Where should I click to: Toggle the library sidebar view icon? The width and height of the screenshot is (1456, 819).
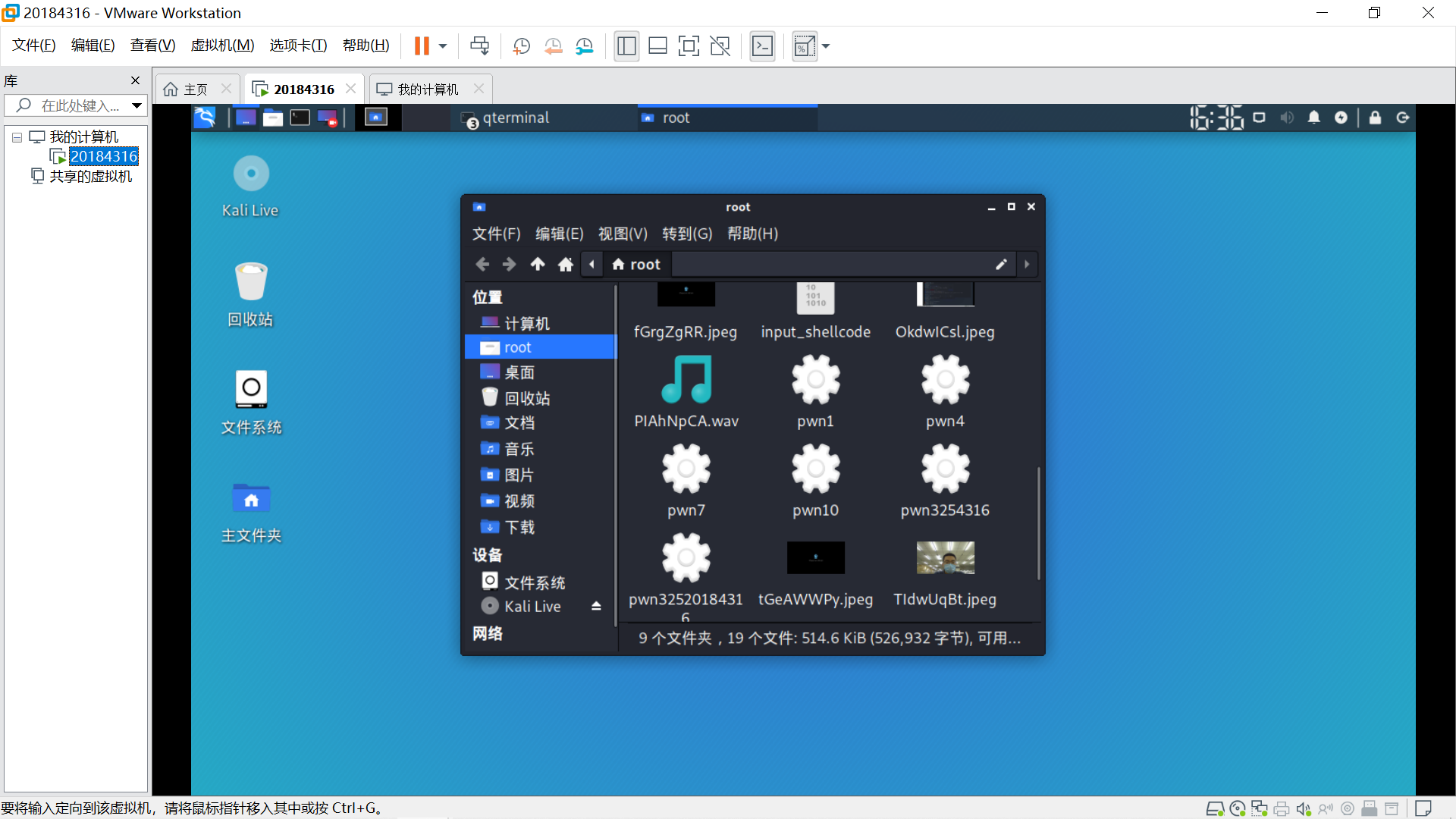626,46
